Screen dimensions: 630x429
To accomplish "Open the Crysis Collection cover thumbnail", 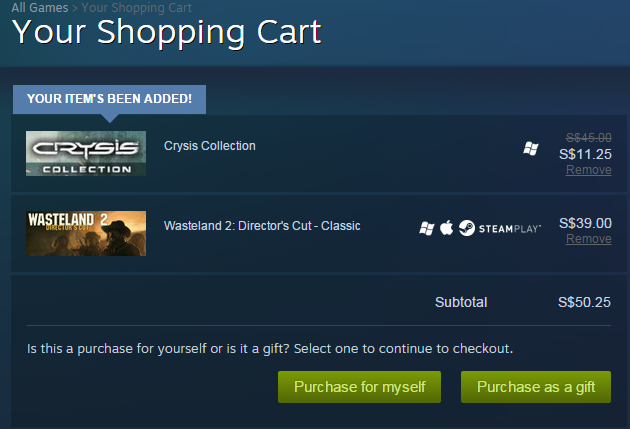I will (x=86, y=153).
